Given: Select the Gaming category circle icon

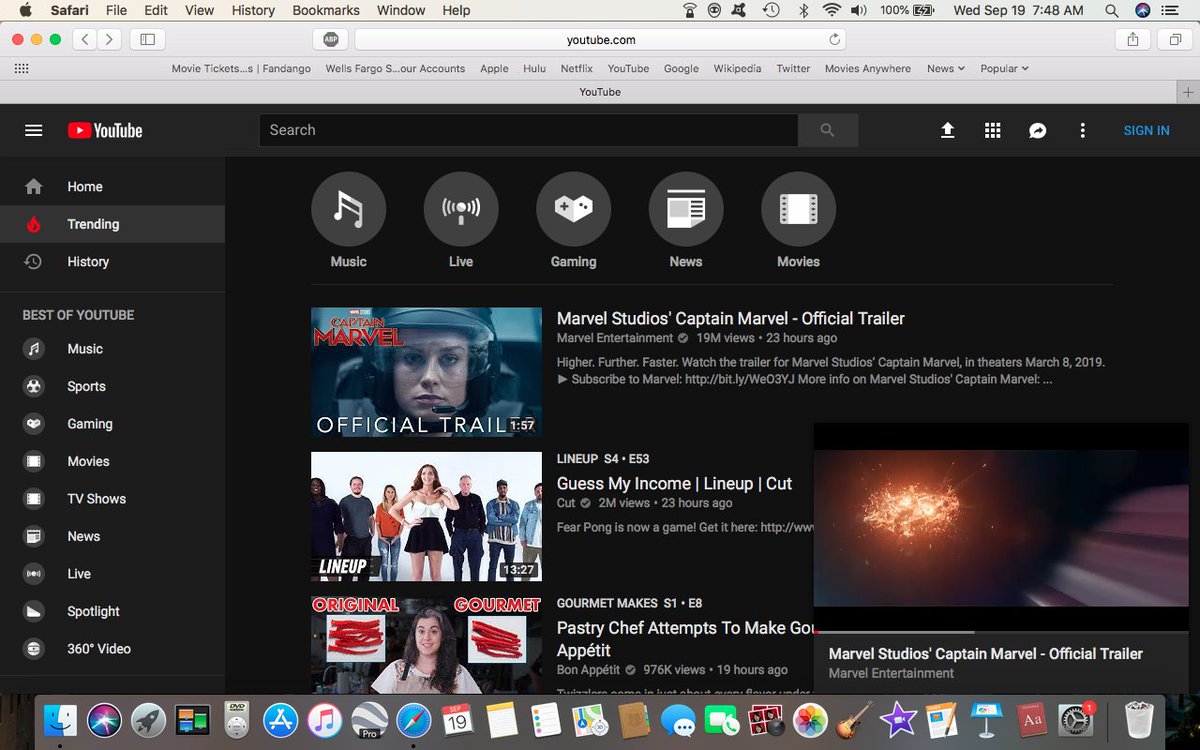Looking at the screenshot, I should (573, 209).
